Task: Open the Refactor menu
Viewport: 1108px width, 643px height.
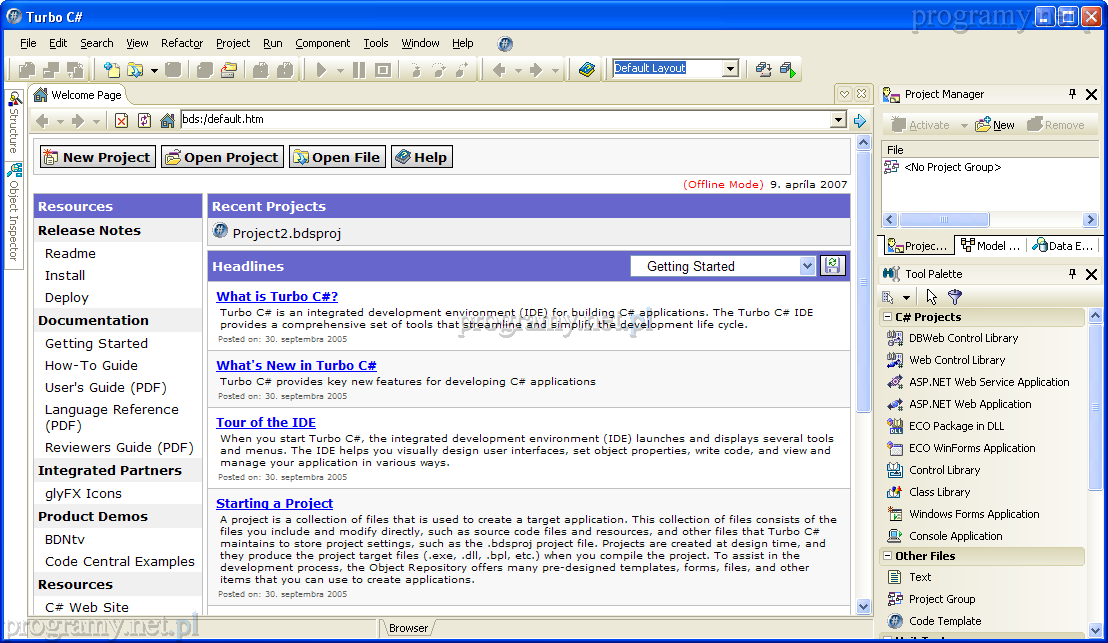Action: 182,43
